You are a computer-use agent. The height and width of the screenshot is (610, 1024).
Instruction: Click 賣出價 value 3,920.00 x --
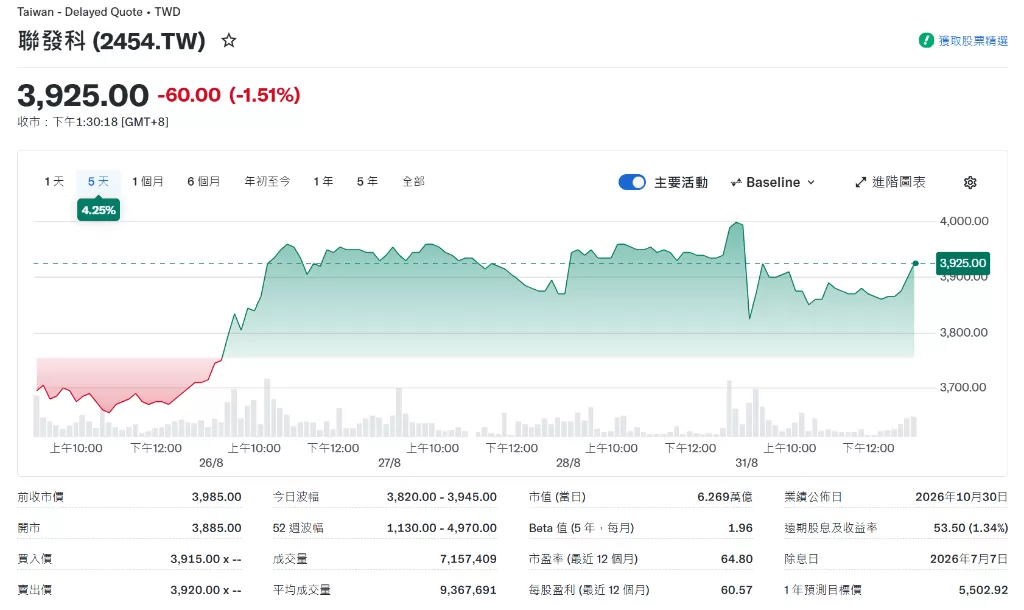(206, 590)
